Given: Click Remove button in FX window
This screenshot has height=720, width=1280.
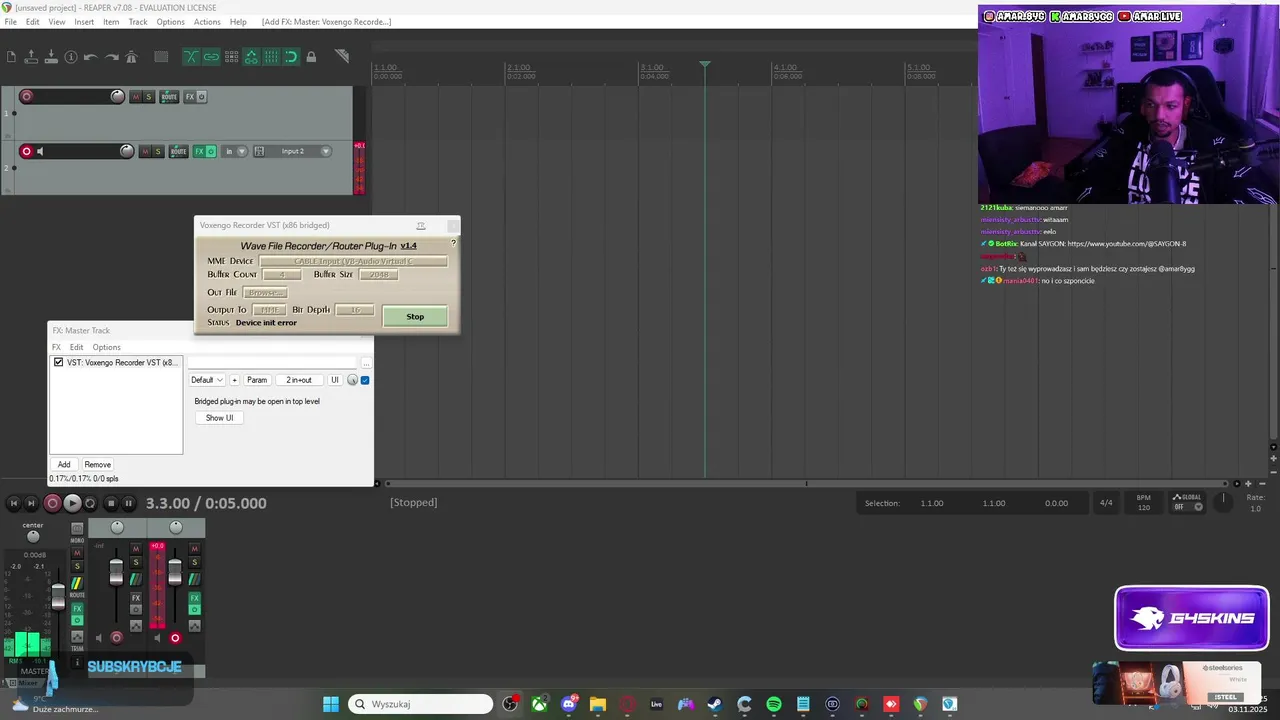Looking at the screenshot, I should 97,464.
